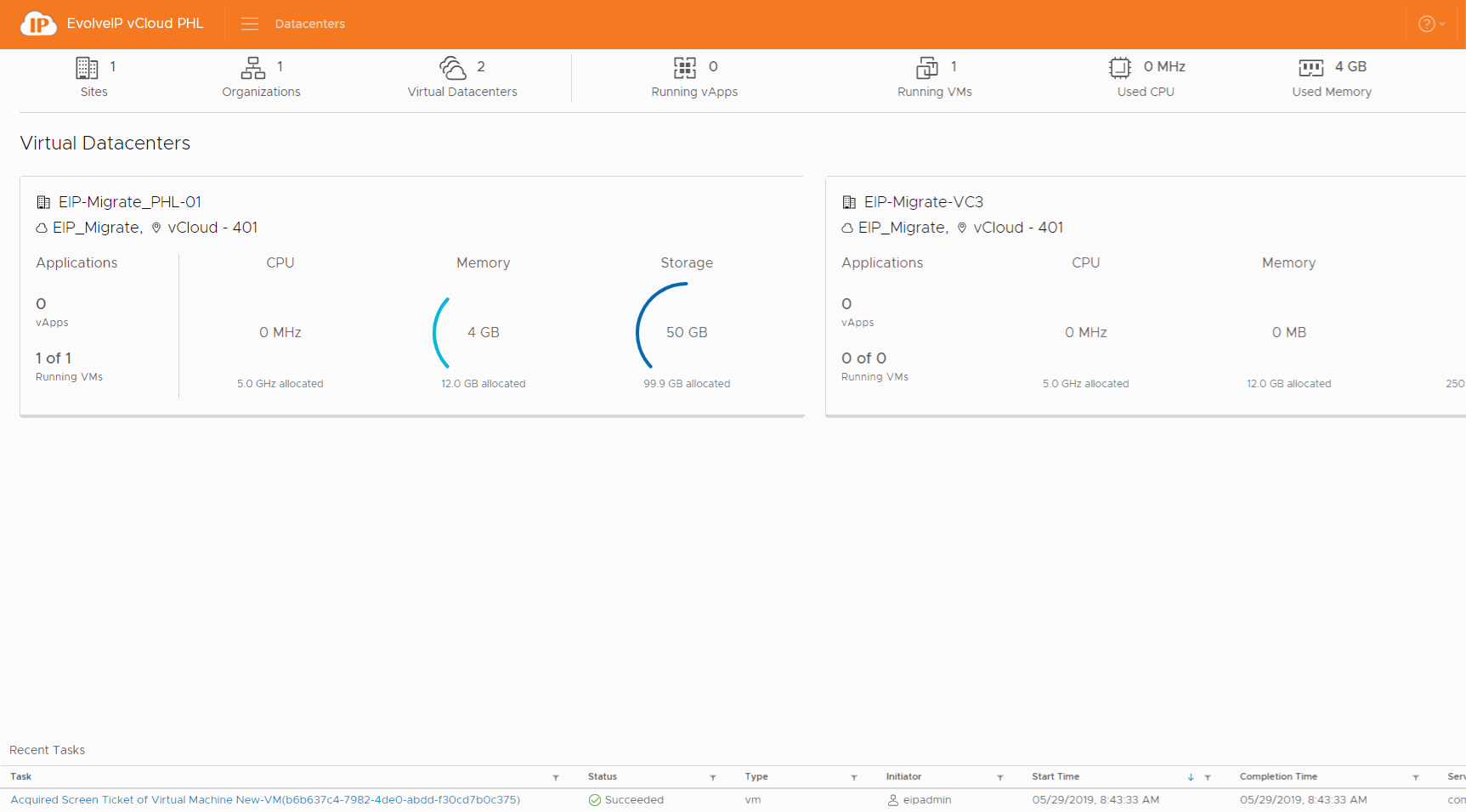Open the Task column filter
Image resolution: width=1466 pixels, height=812 pixels.
[x=556, y=777]
